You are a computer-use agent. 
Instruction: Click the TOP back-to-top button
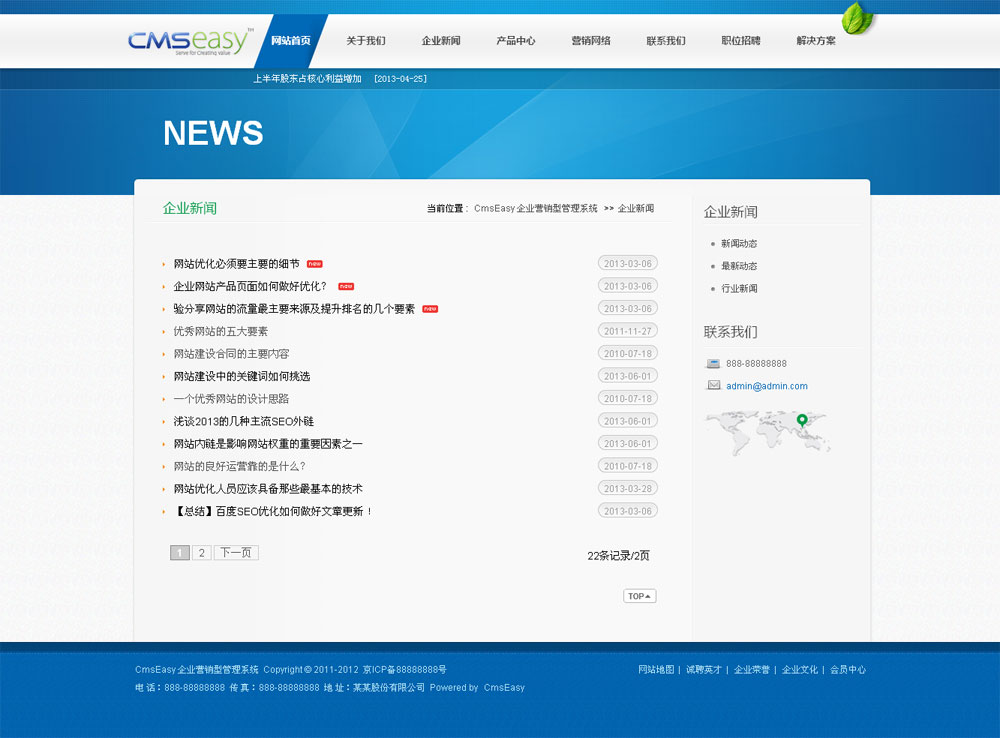coord(639,596)
